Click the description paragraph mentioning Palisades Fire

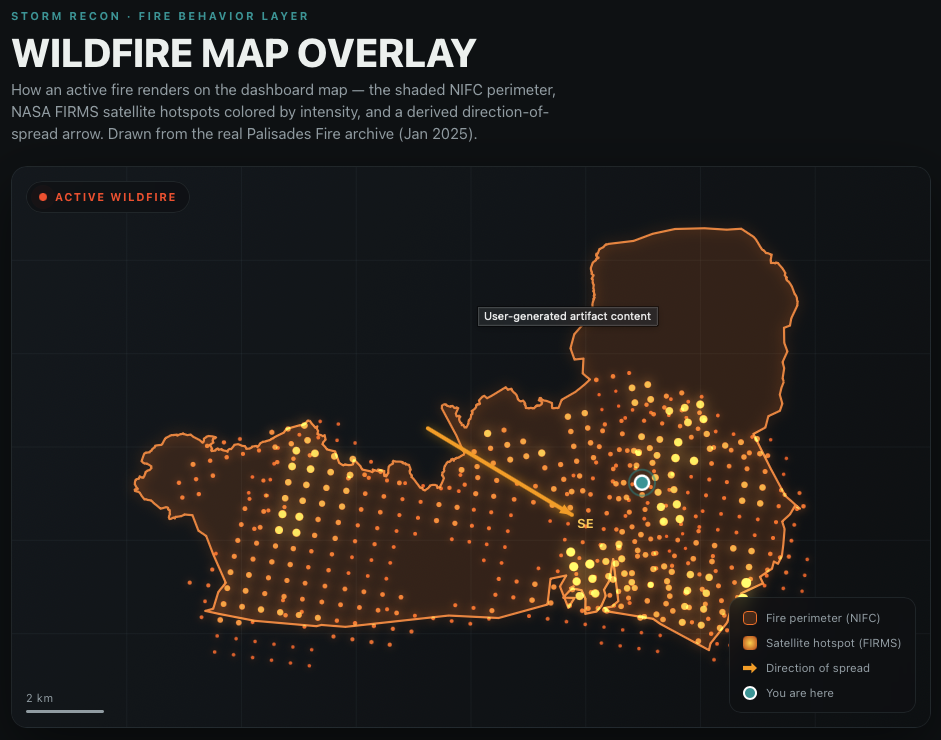(283, 112)
